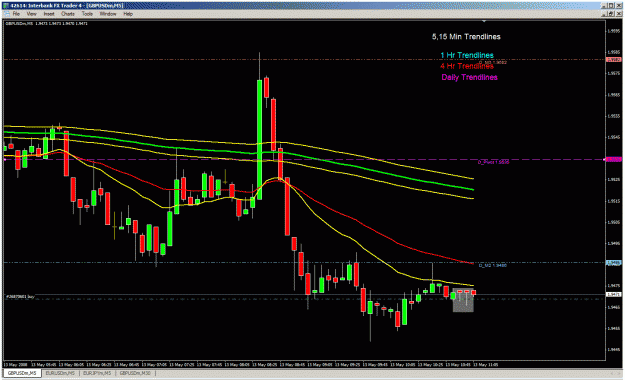The height and width of the screenshot is (380, 625).
Task: Open the Insert menu
Action: 49,14
